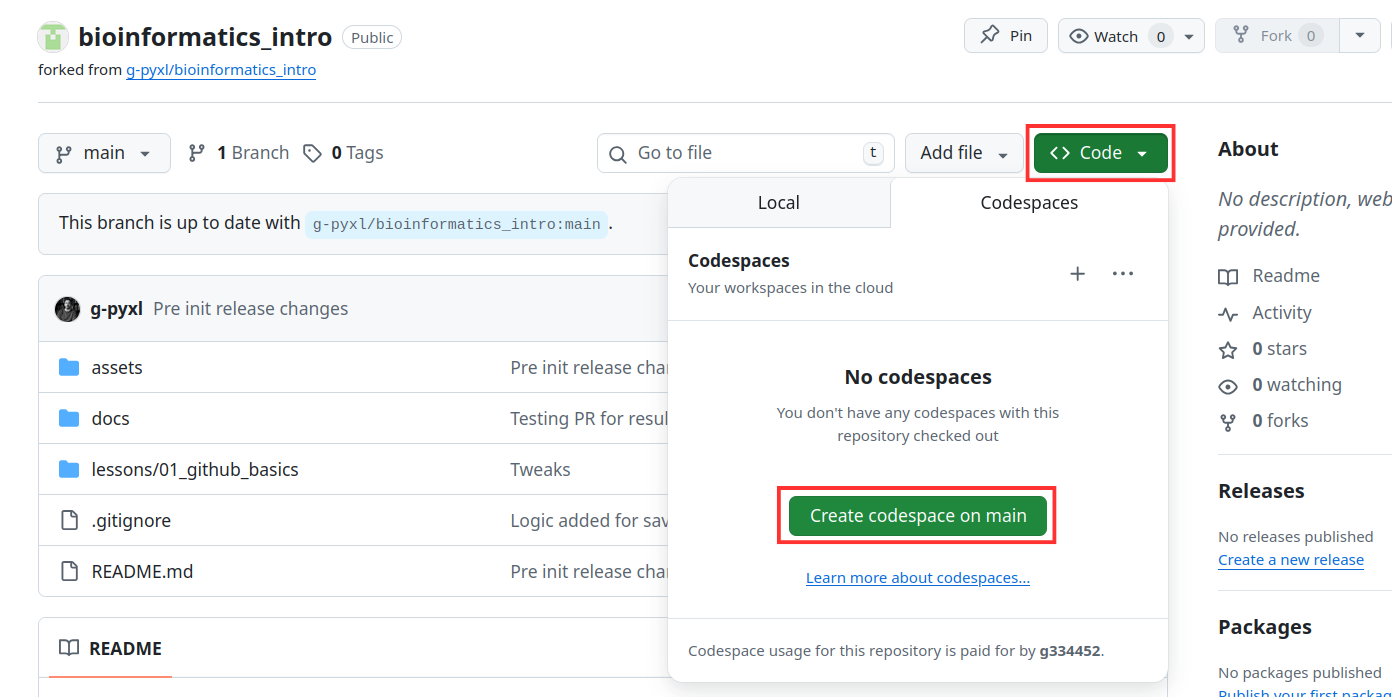Open the Watch dropdown arrow

click(x=1189, y=36)
